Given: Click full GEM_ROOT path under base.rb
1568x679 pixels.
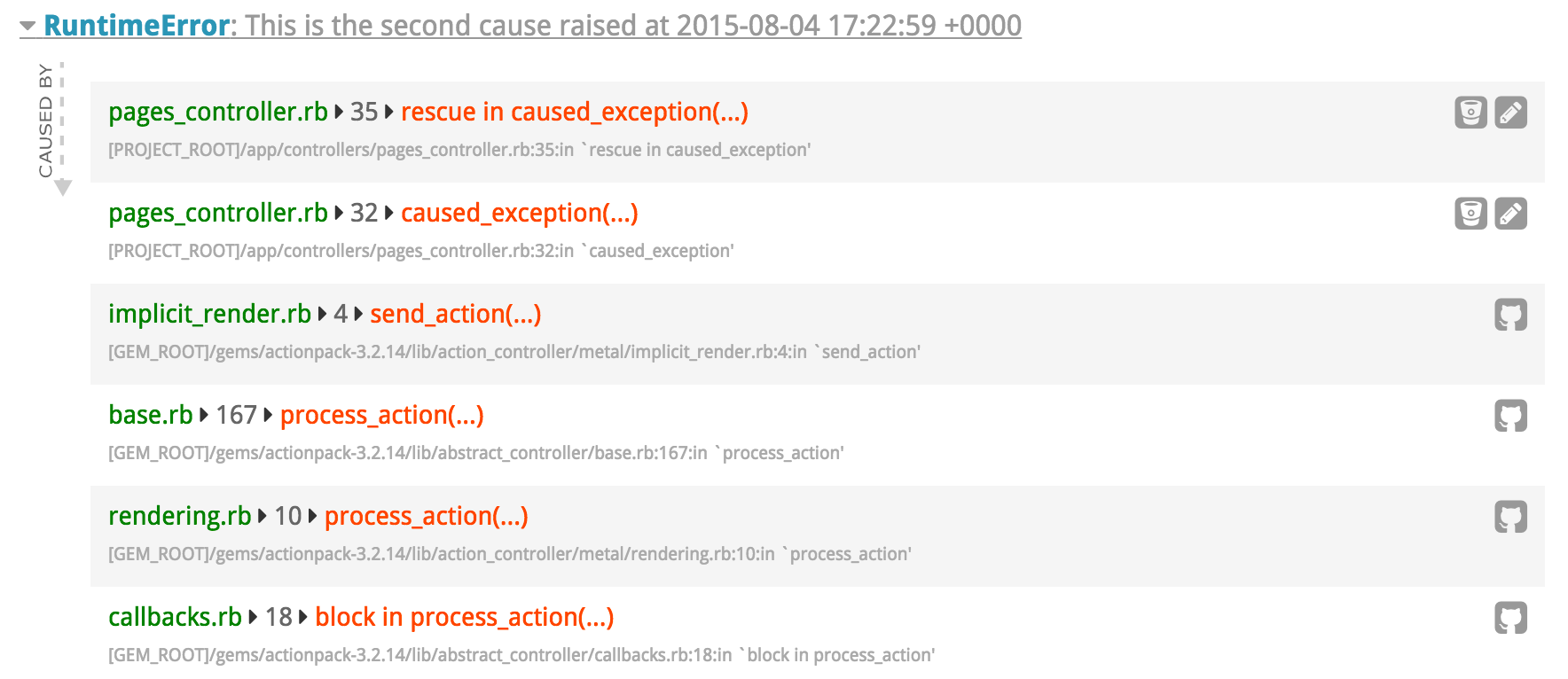Looking at the screenshot, I should 475,454.
